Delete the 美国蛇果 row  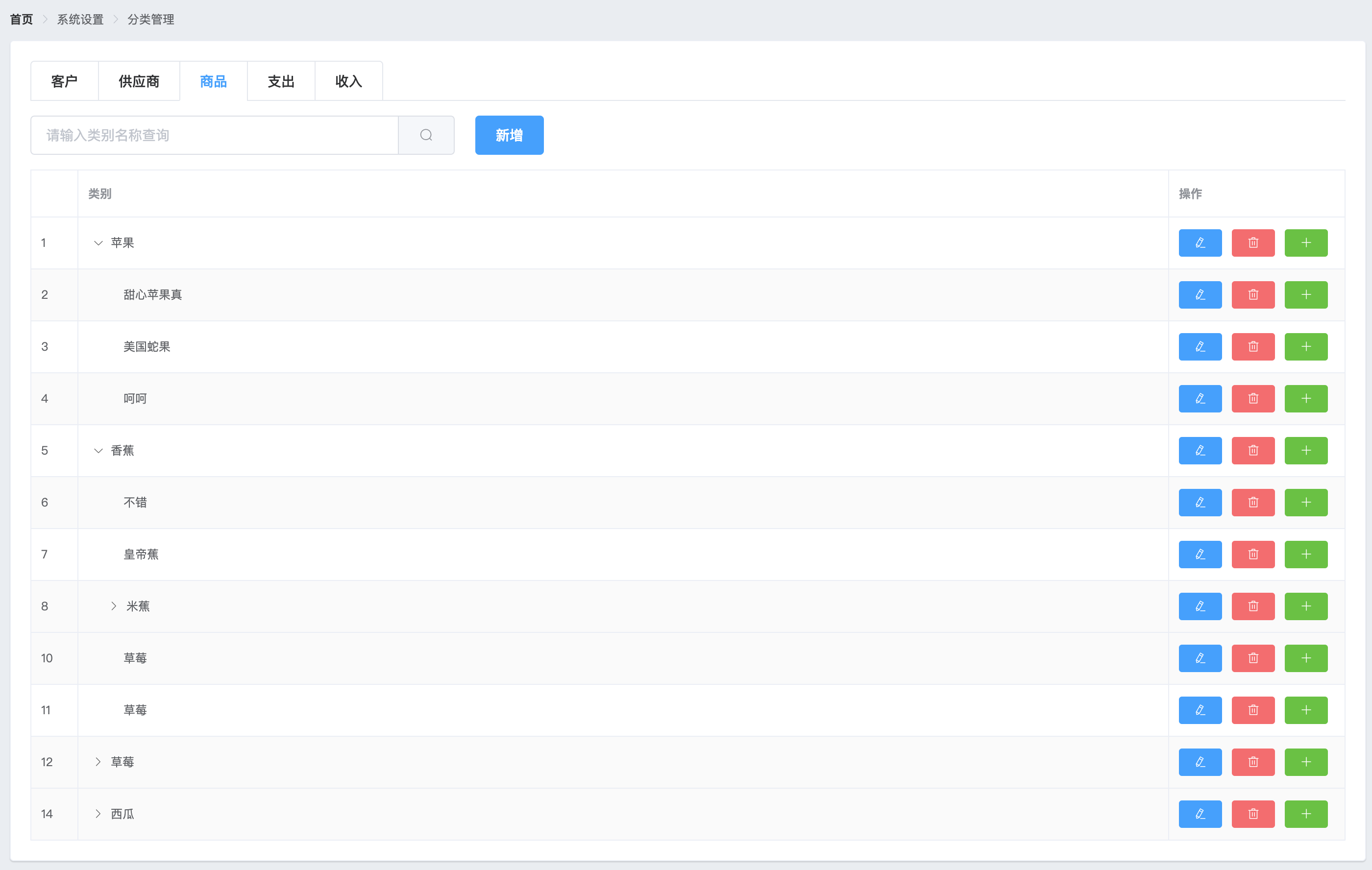pyautogui.click(x=1253, y=346)
